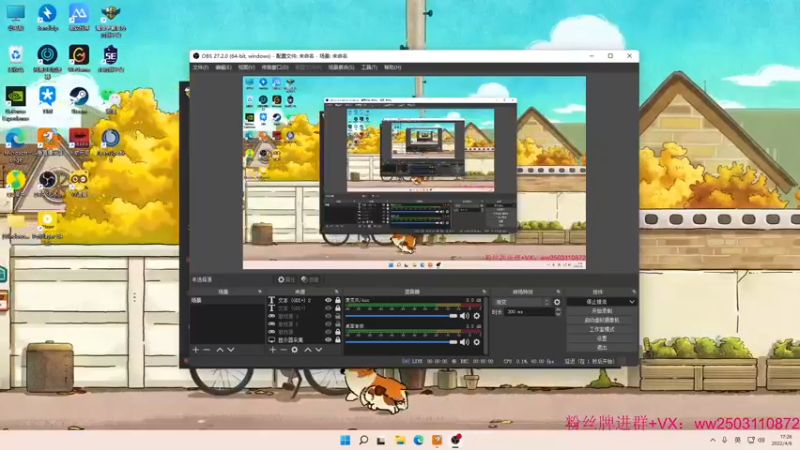Open the OBS Studio desktop shortcut
Viewport: 800px width, 450px height.
pos(47,184)
